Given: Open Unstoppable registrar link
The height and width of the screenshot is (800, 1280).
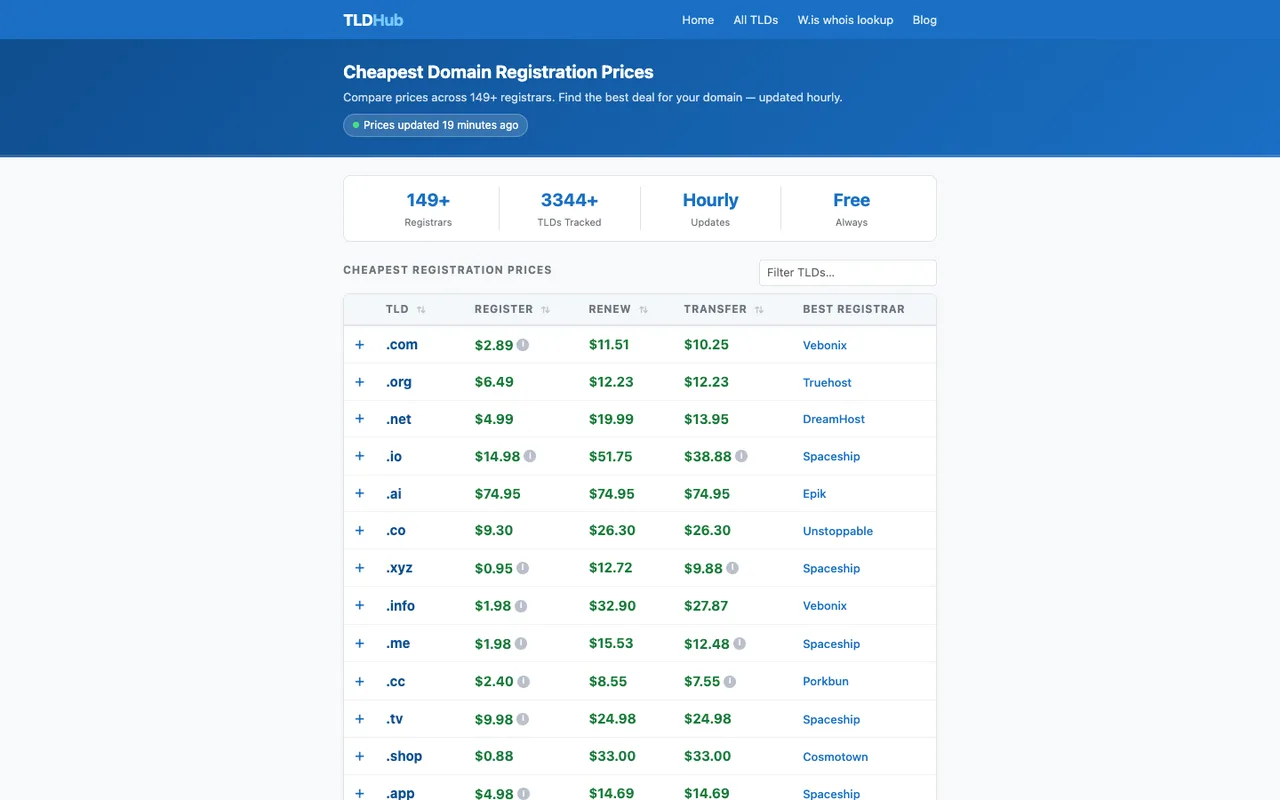Looking at the screenshot, I should point(838,531).
